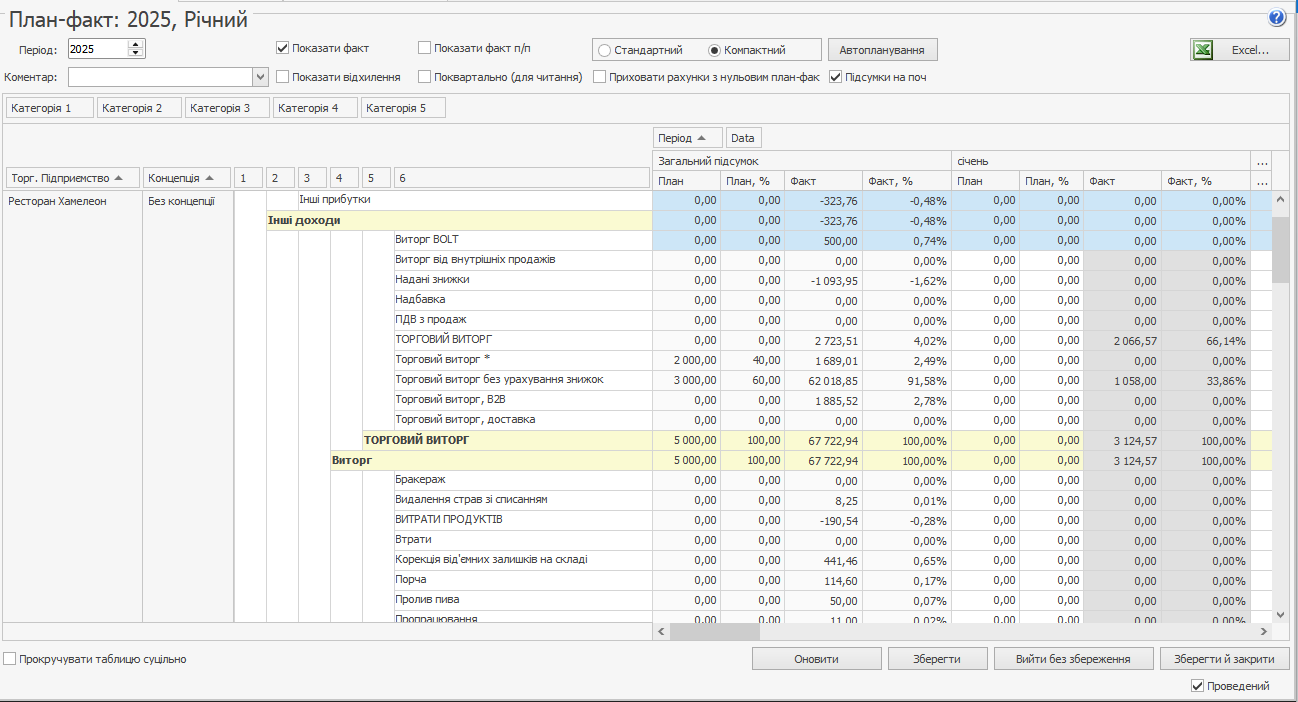Click the Зберегти й закрити button

pos(1224,659)
